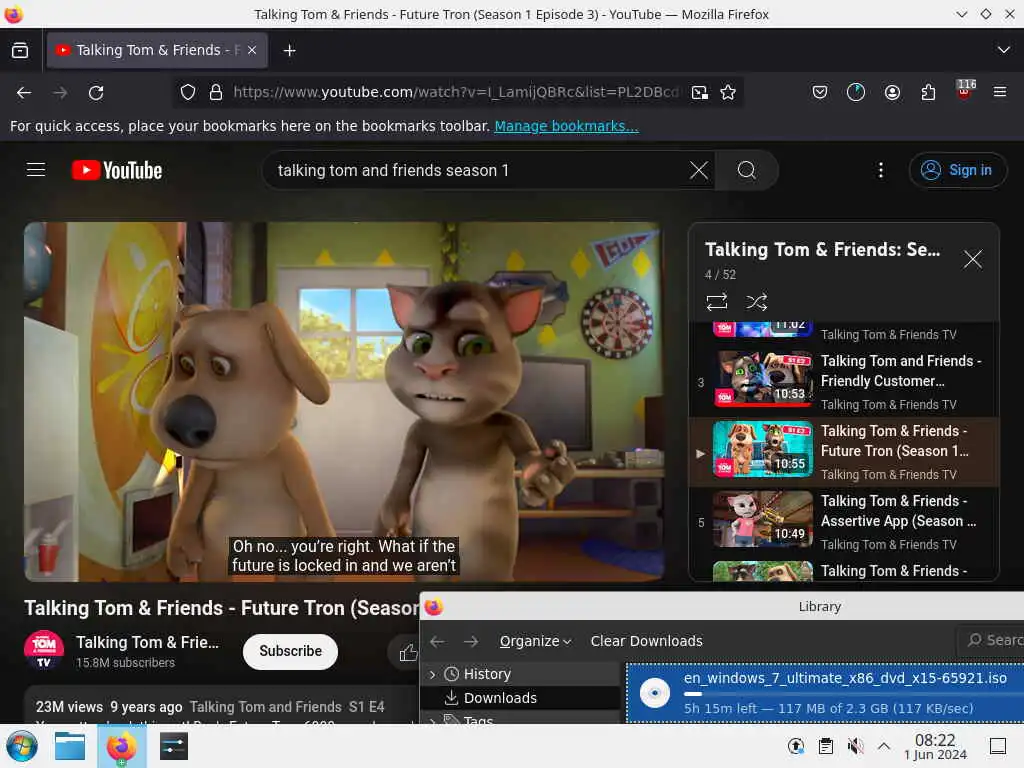Image resolution: width=1024 pixels, height=768 pixels.
Task: Select Downloads in Library sidebar
Action: tap(500, 698)
